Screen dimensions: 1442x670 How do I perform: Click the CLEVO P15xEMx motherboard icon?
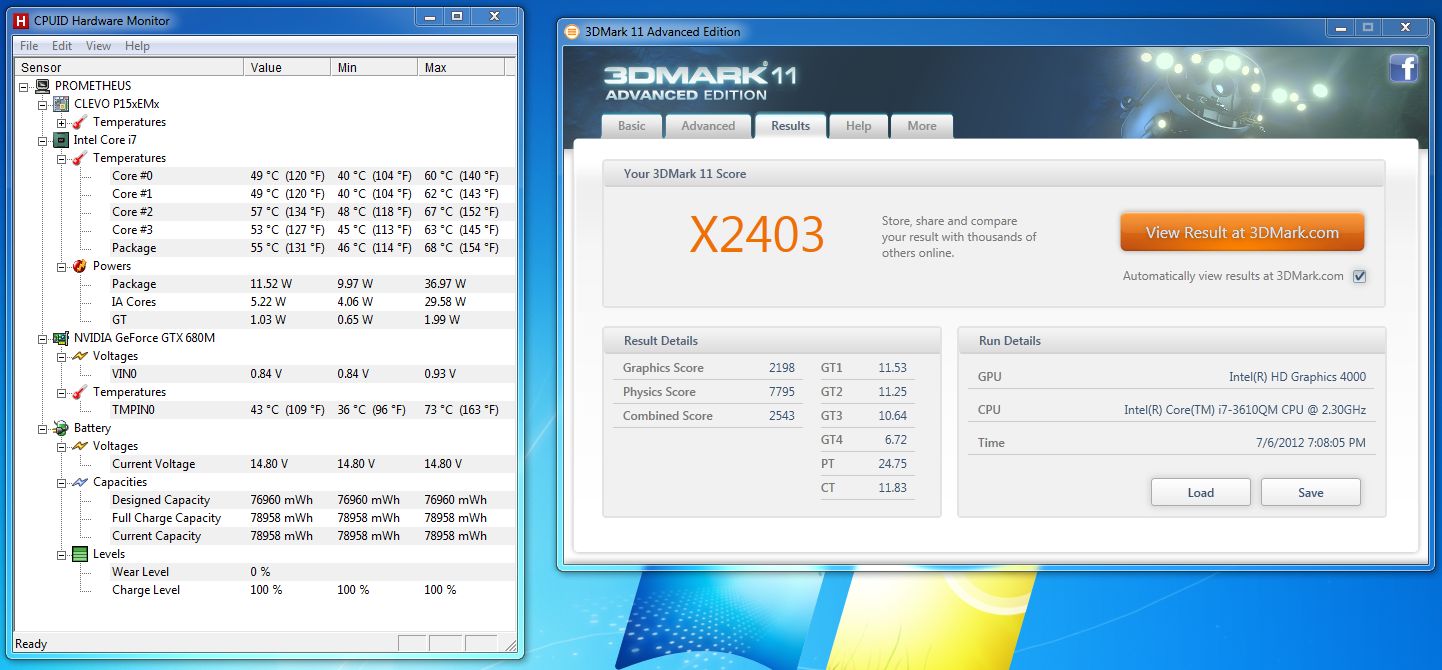tap(62, 104)
